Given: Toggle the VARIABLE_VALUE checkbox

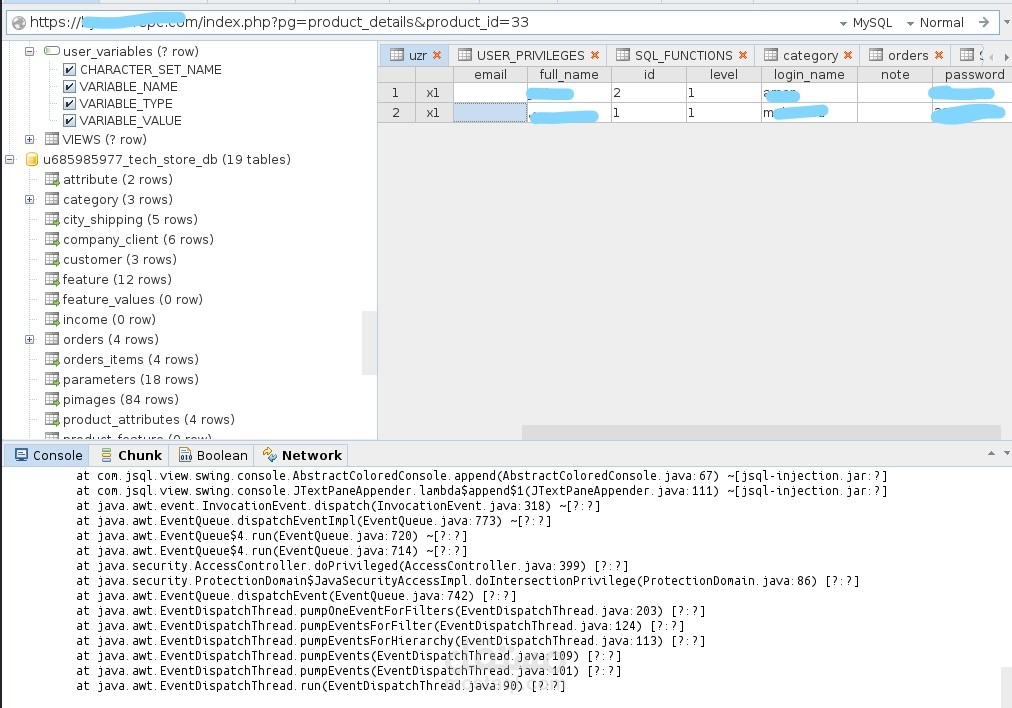Looking at the screenshot, I should tap(70, 121).
